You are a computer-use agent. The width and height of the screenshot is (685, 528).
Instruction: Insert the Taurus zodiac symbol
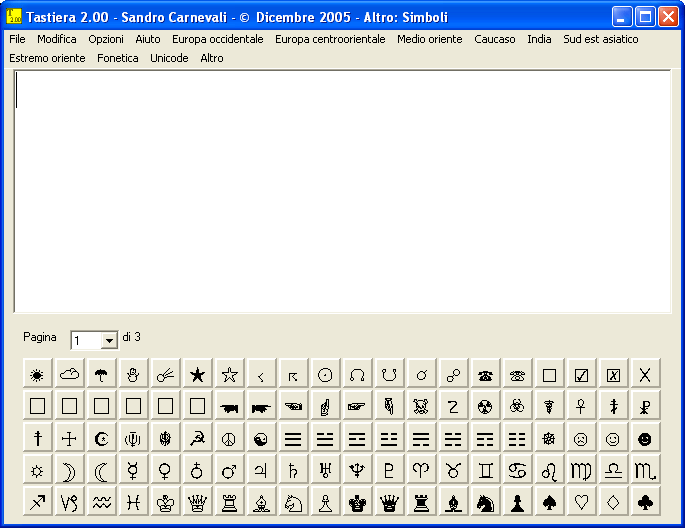453,469
